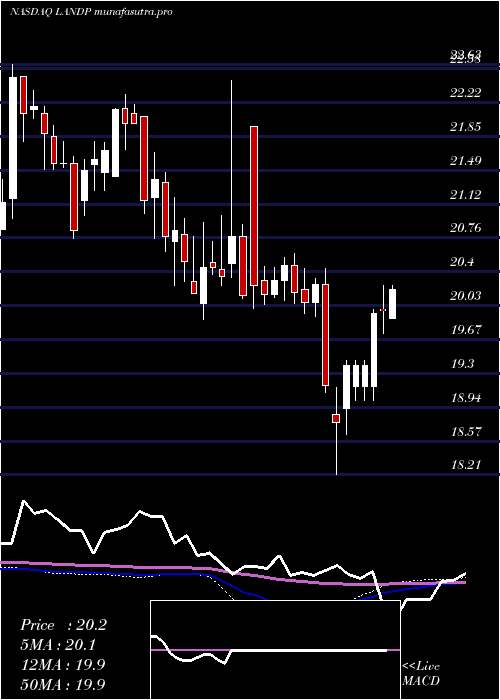
Task: Click inside the MACD inset chart box
Action: [x=275, y=650]
